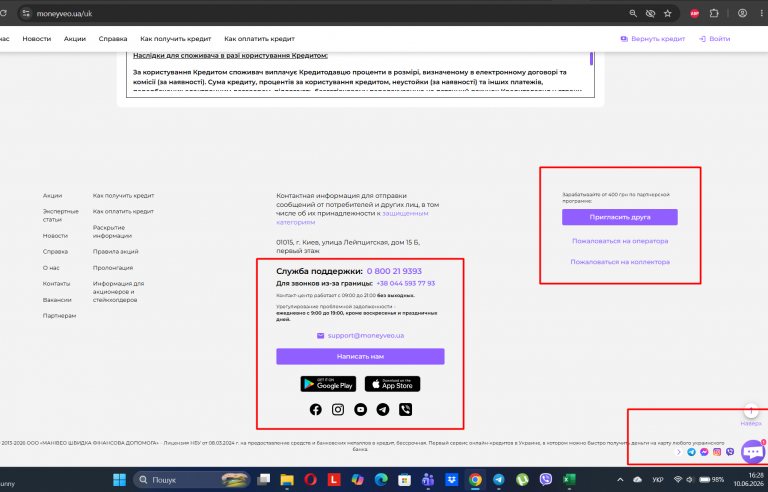Open Новости in top navigation
Screen dimensions: 768x492
point(37,39)
